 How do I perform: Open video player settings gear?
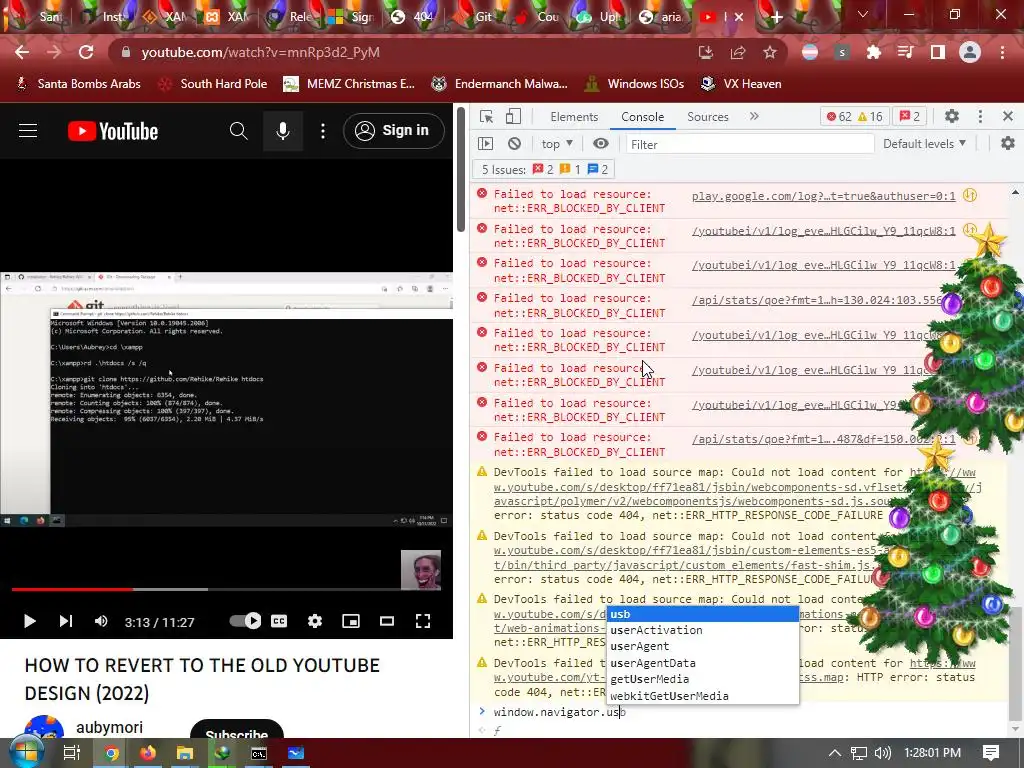point(315,621)
